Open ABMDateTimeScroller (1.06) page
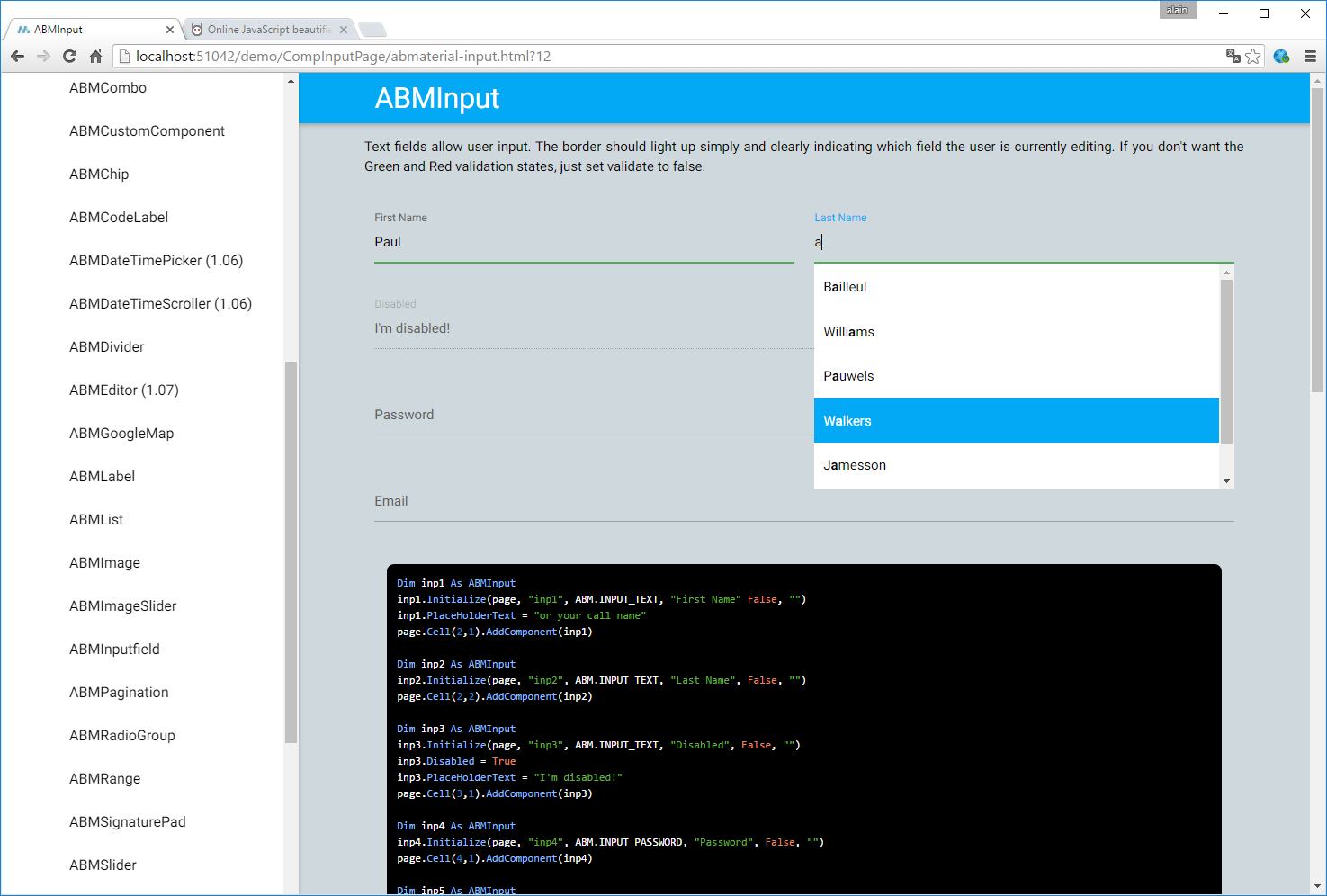The width and height of the screenshot is (1327, 896). 160,304
